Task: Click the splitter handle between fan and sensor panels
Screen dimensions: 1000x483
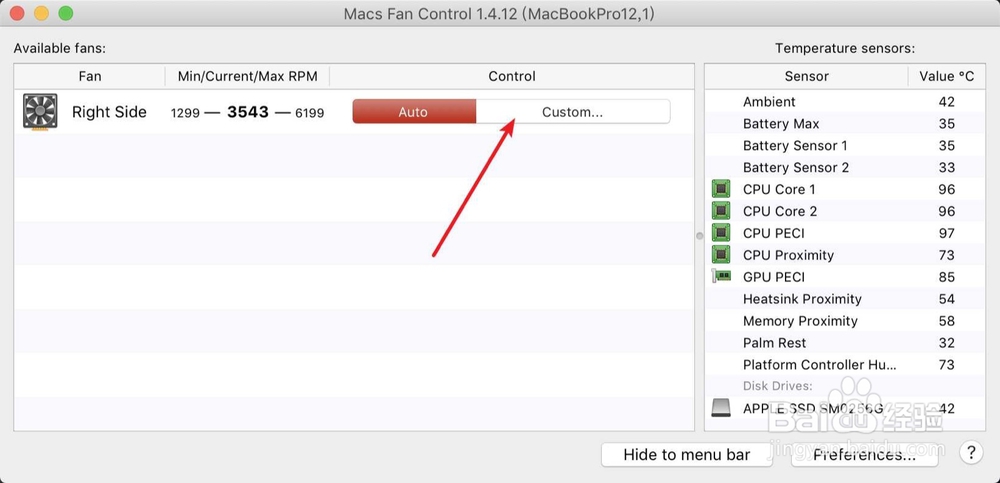Action: (x=700, y=235)
